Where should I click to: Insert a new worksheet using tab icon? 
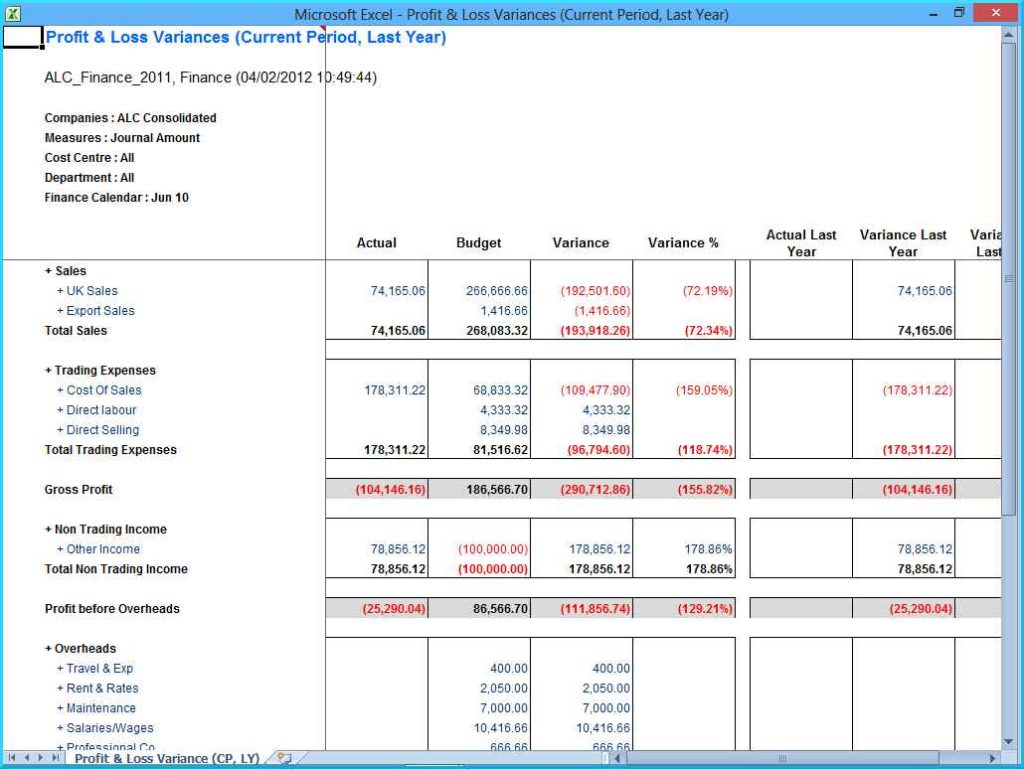284,758
